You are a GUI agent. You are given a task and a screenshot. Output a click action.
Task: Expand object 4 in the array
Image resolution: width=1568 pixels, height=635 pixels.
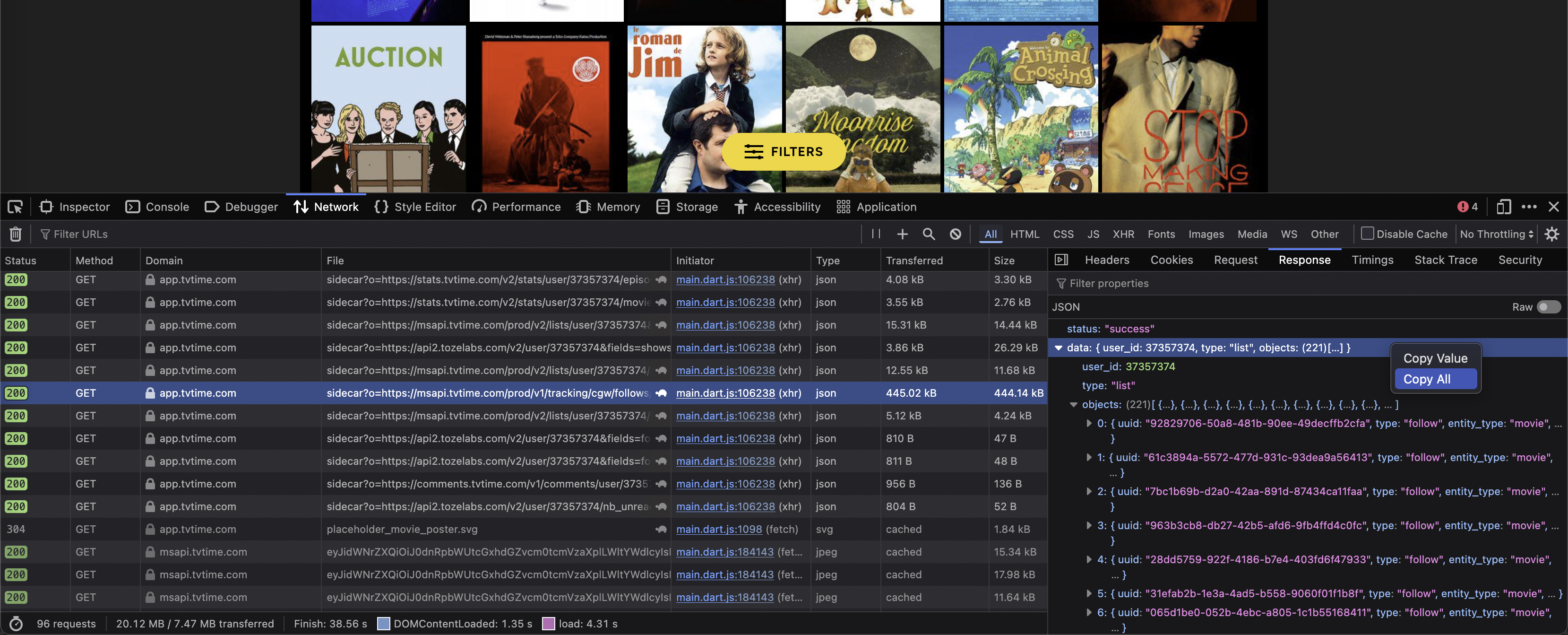pyautogui.click(x=1089, y=559)
